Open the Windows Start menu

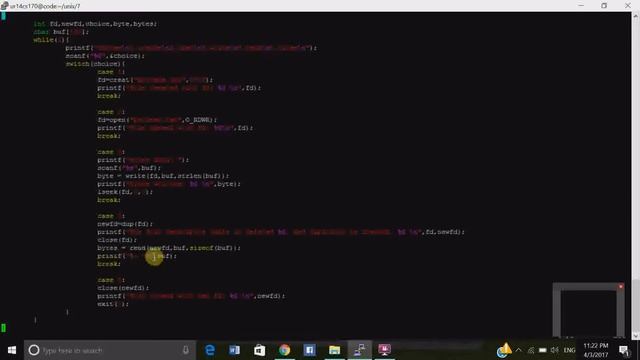pos(12,350)
